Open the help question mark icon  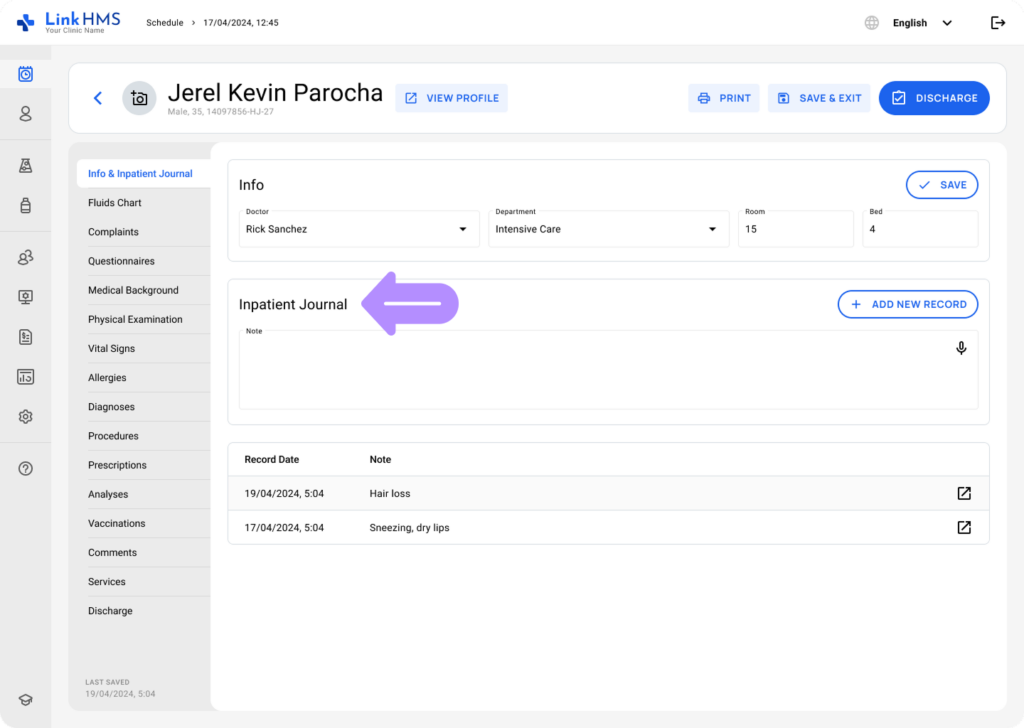tap(26, 469)
